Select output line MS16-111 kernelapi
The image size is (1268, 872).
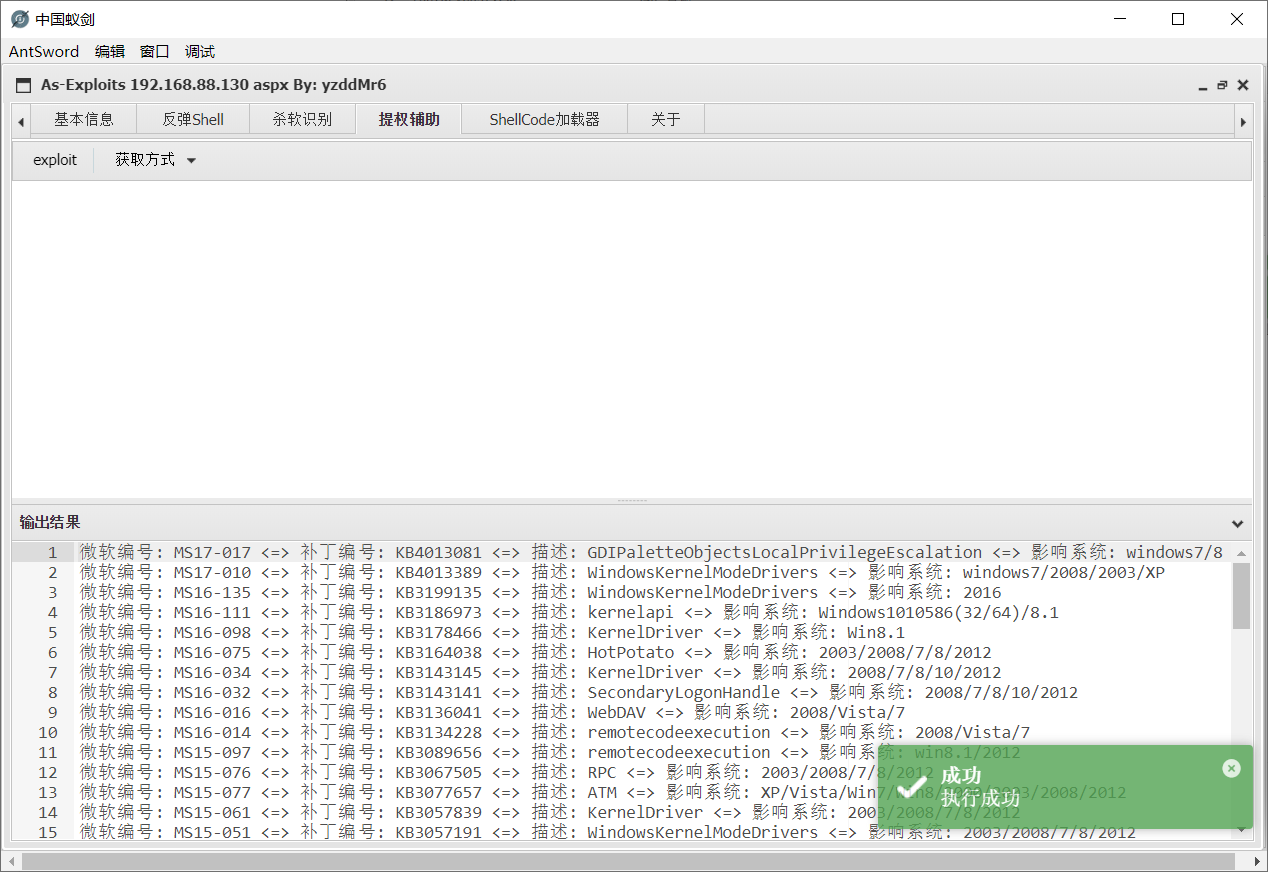point(569,612)
